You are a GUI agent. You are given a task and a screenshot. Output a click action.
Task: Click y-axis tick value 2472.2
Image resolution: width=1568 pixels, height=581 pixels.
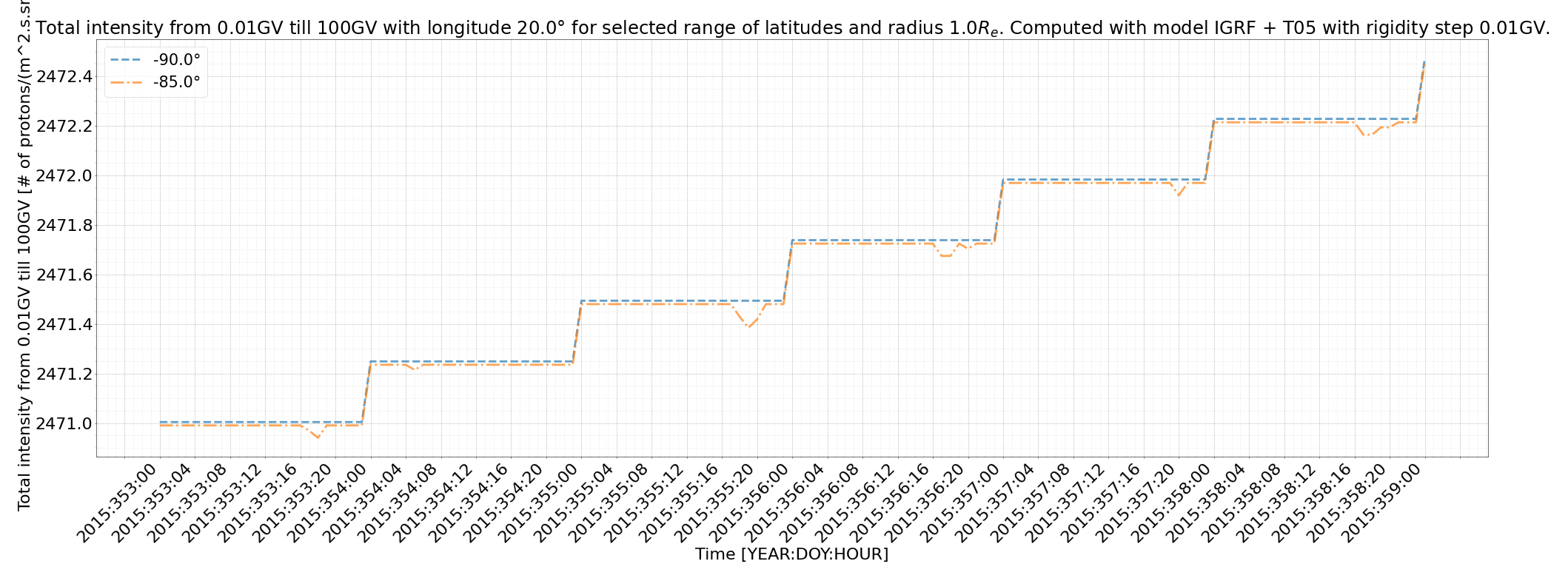[64, 126]
